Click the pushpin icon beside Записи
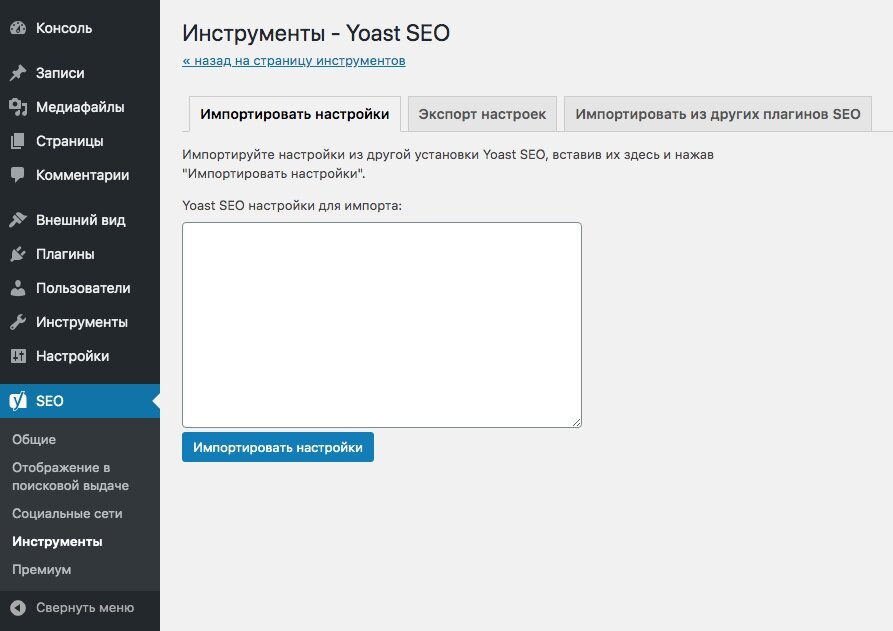Screen dimensions: 893x631 click(18, 73)
